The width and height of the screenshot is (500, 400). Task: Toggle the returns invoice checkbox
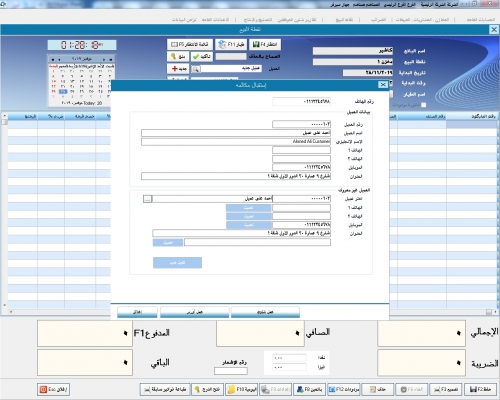tap(424, 105)
